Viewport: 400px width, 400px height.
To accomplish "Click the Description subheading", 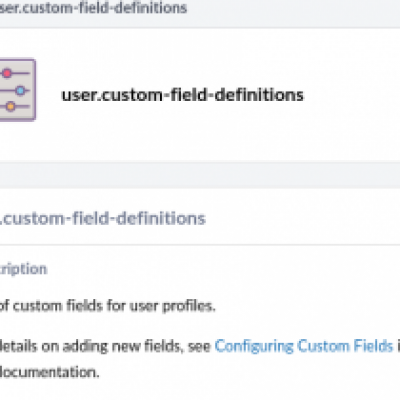I will (23, 269).
